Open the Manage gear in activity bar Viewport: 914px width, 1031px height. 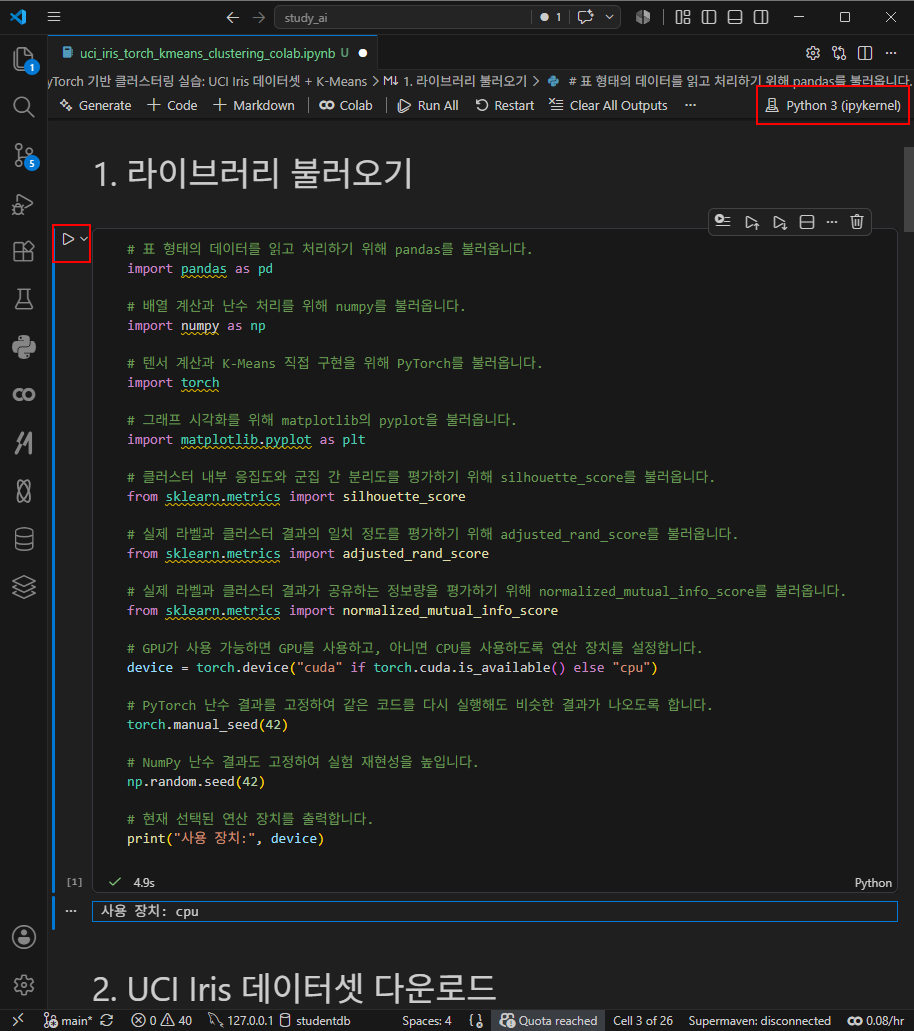click(24, 984)
